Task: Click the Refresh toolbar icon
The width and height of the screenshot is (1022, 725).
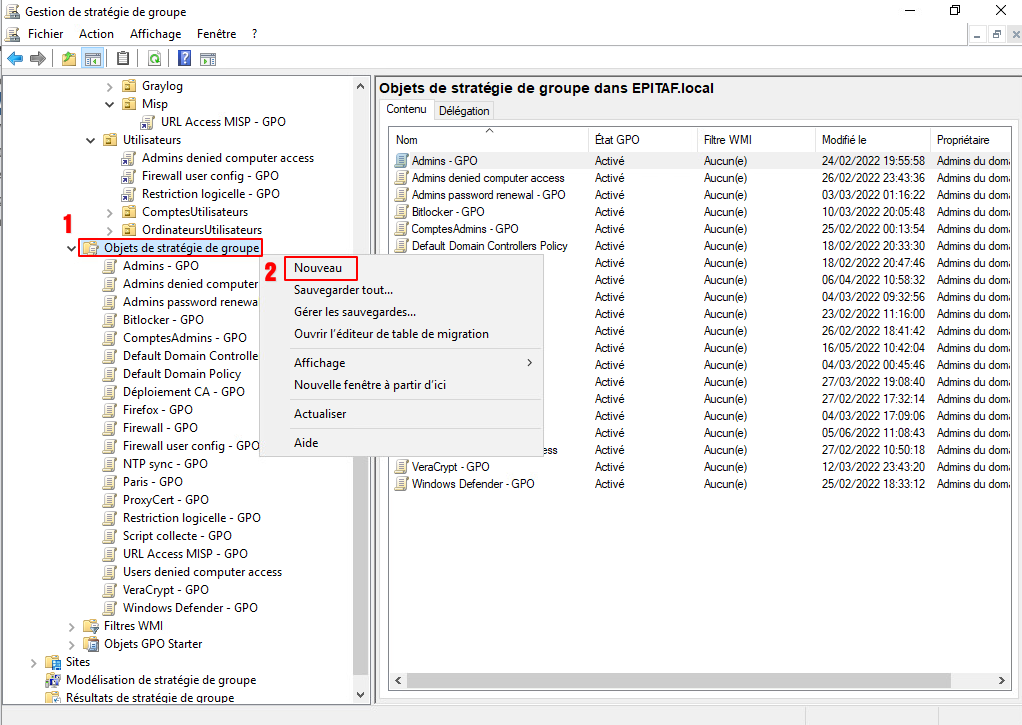Action: click(154, 59)
